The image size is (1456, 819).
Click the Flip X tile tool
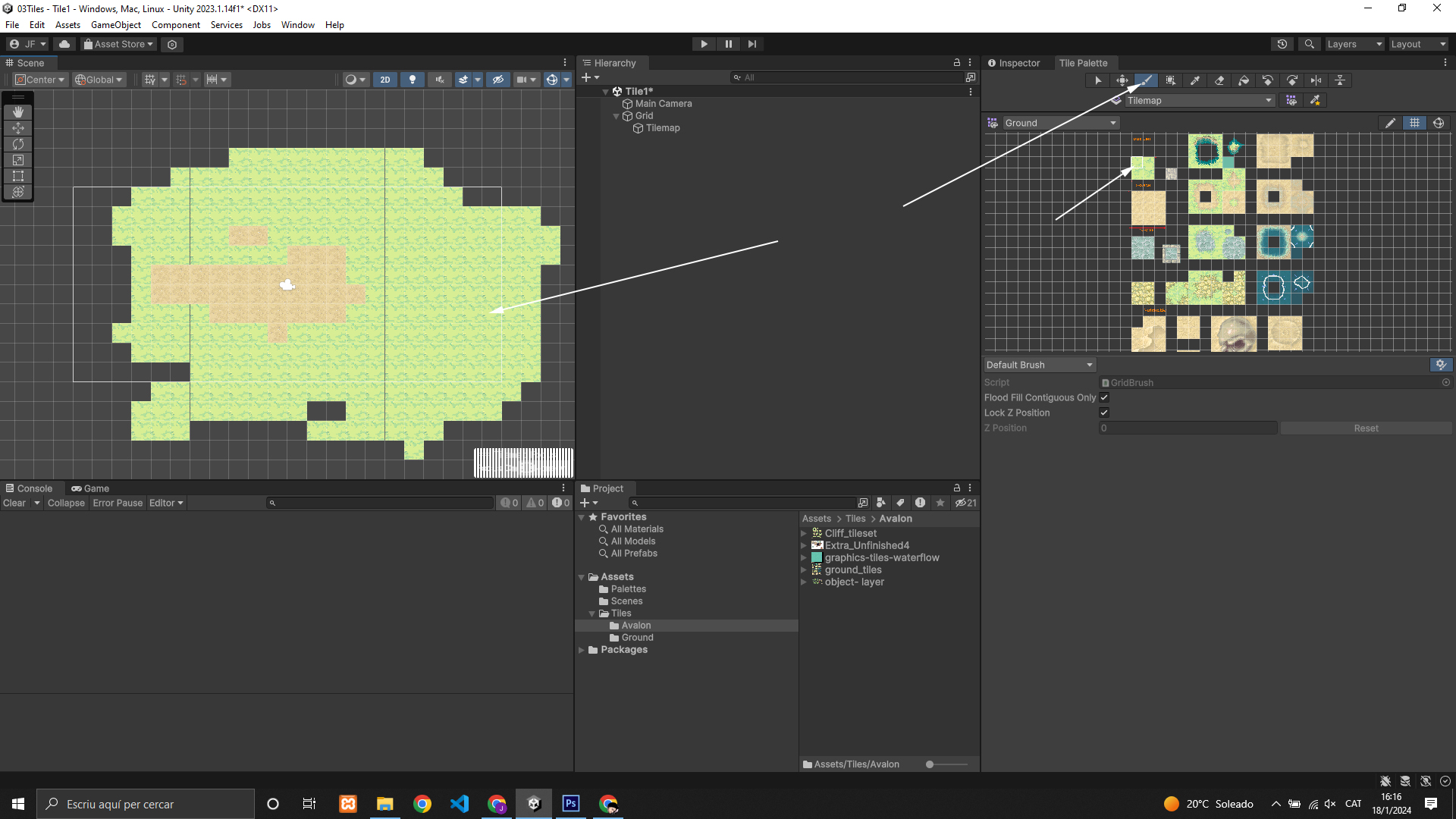coord(1316,80)
